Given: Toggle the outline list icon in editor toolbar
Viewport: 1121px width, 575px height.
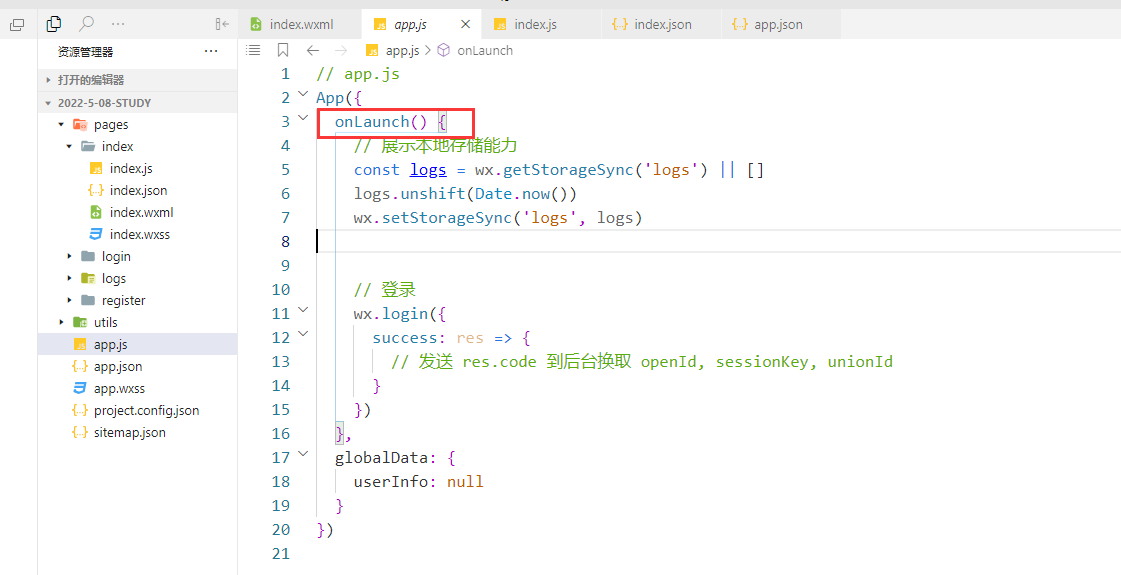Looking at the screenshot, I should 252,50.
